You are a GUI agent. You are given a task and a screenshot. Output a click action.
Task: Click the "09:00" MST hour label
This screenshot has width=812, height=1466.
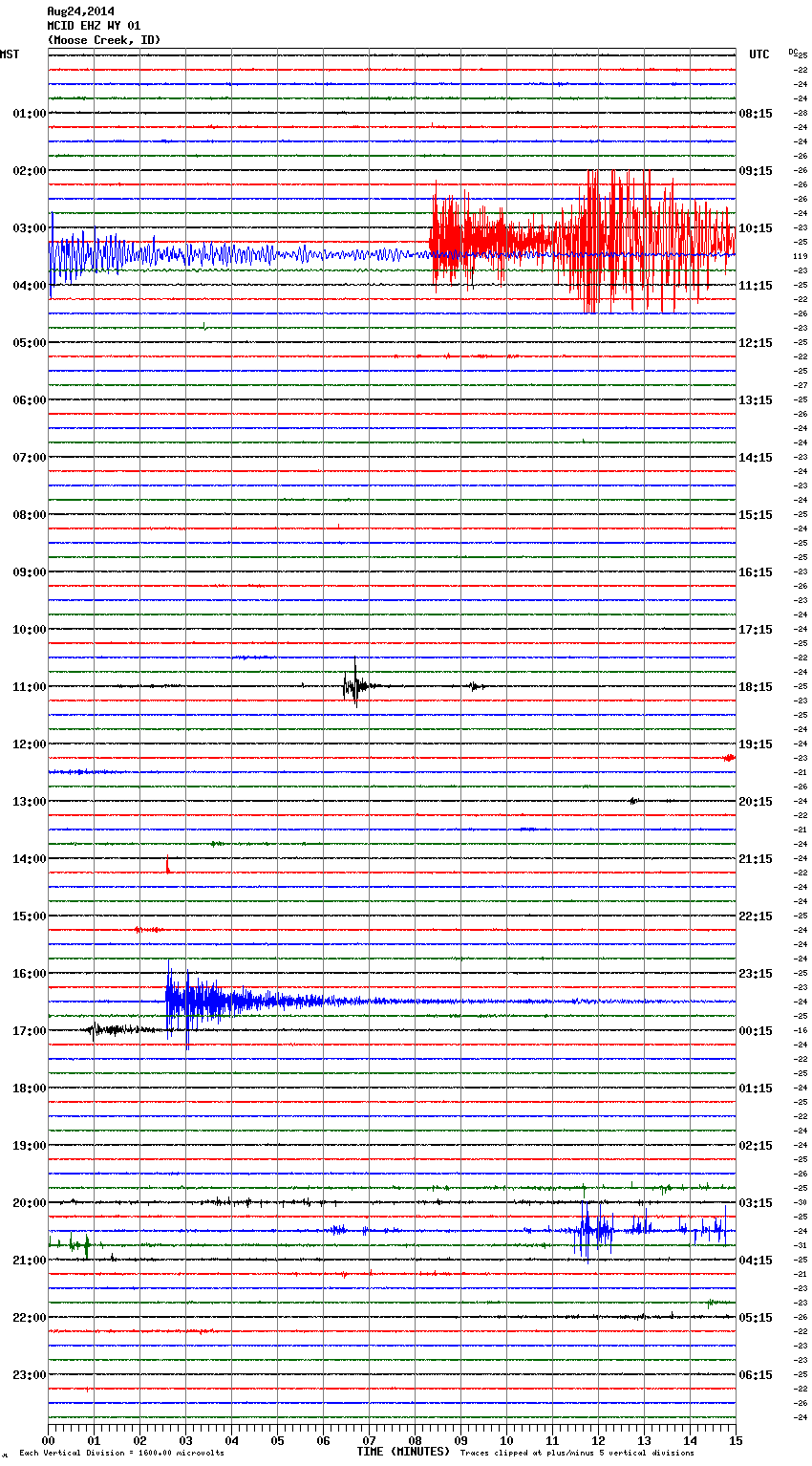coord(30,571)
